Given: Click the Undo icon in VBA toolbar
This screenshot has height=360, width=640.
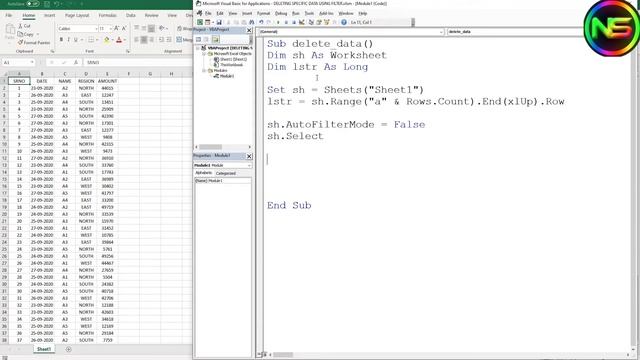Looking at the screenshot, I should coord(261,22).
